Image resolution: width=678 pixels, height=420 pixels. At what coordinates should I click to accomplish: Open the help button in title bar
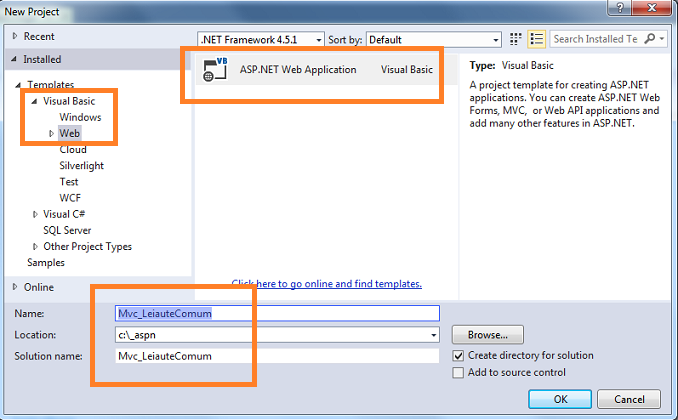(620, 7)
